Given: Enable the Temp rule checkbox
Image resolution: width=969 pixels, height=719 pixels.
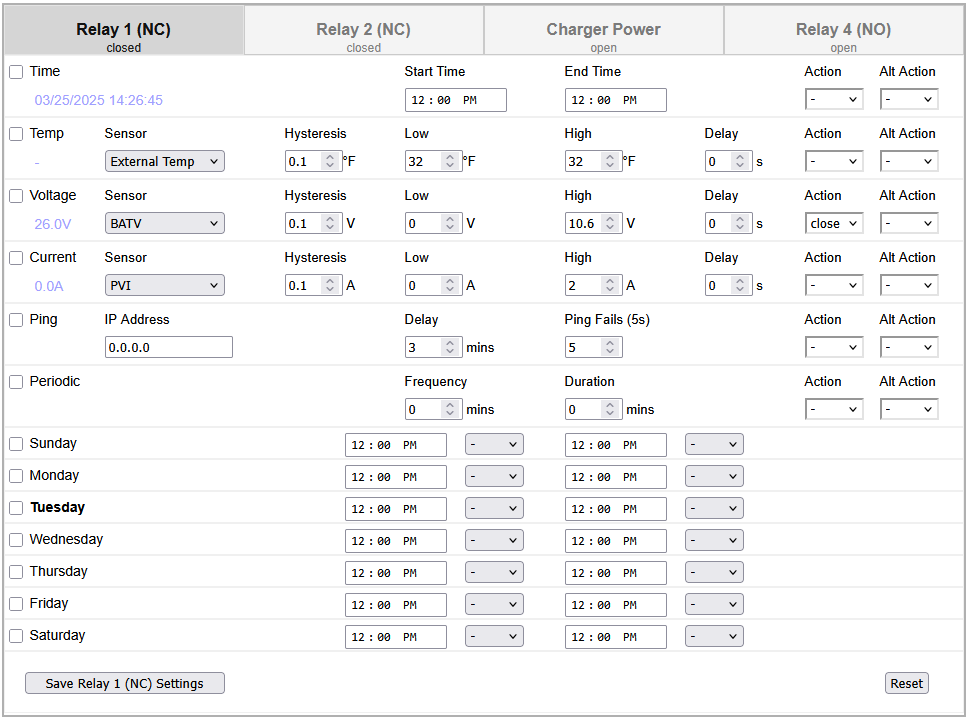Looking at the screenshot, I should point(16,134).
